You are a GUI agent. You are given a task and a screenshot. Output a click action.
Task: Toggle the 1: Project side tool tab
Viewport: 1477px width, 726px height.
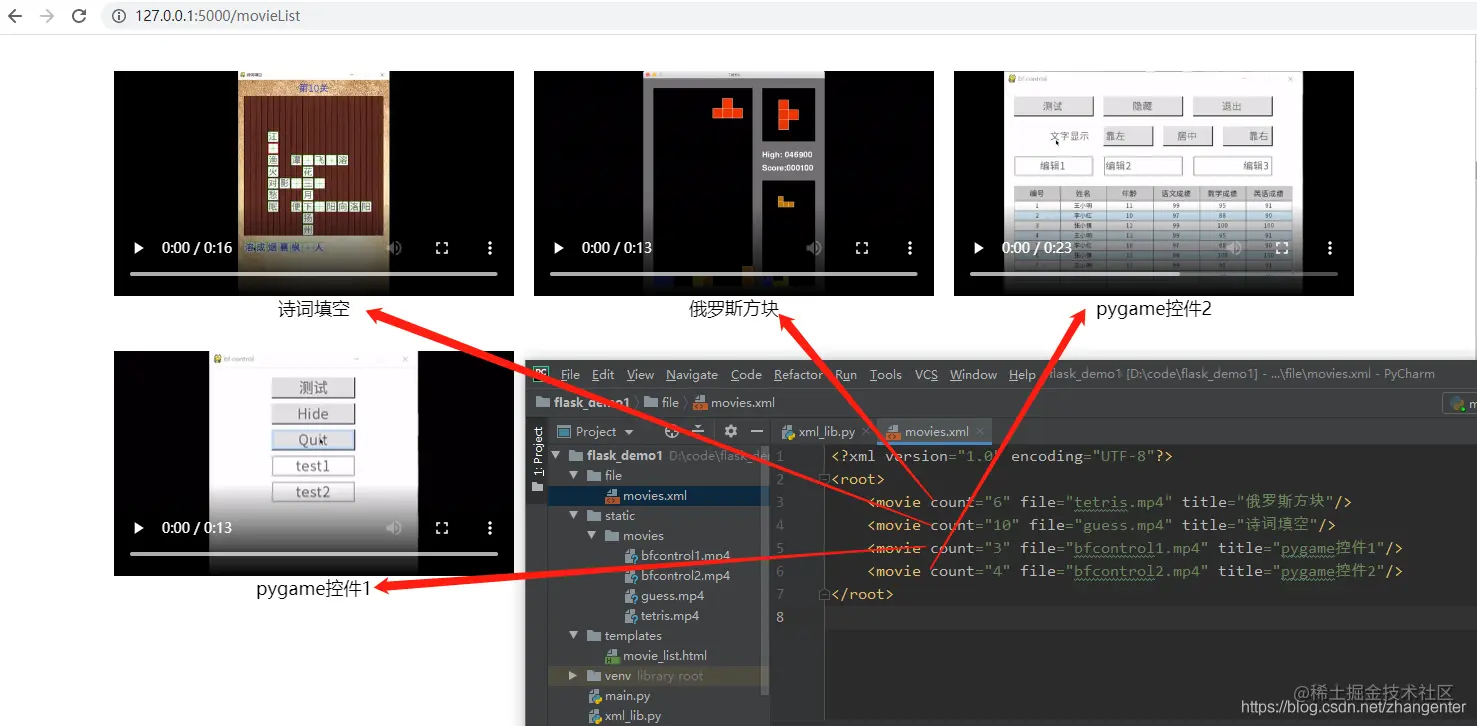[x=538, y=459]
